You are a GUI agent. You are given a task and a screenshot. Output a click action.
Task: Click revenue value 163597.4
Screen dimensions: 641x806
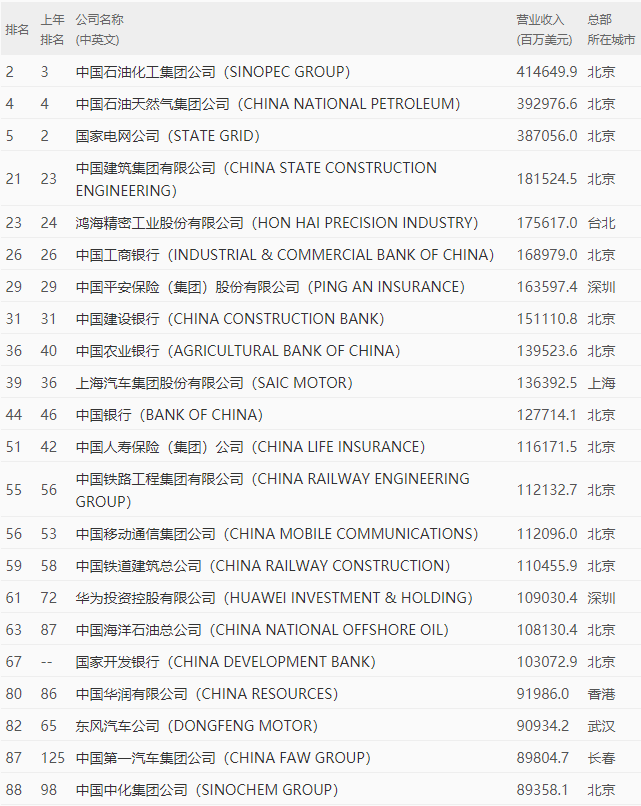coord(547,286)
